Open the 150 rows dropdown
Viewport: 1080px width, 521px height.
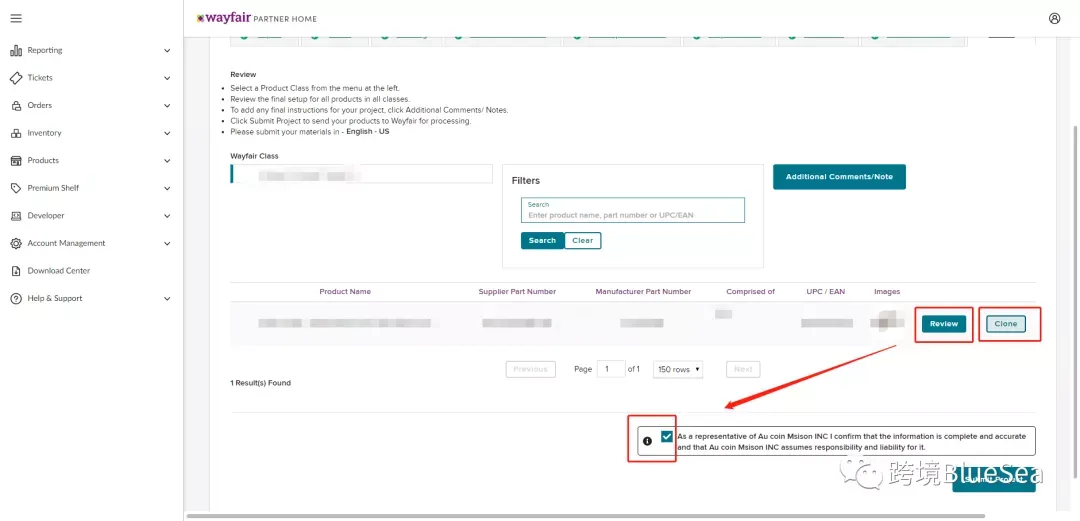tap(678, 369)
